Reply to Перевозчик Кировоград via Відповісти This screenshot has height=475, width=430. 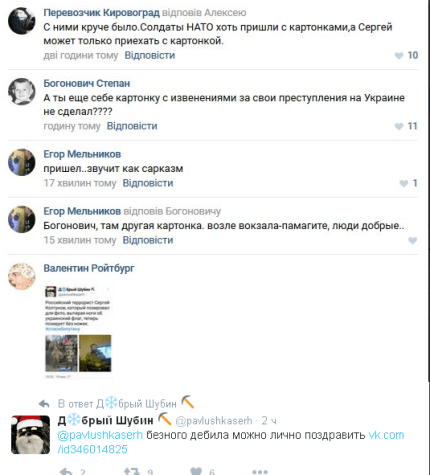point(150,55)
